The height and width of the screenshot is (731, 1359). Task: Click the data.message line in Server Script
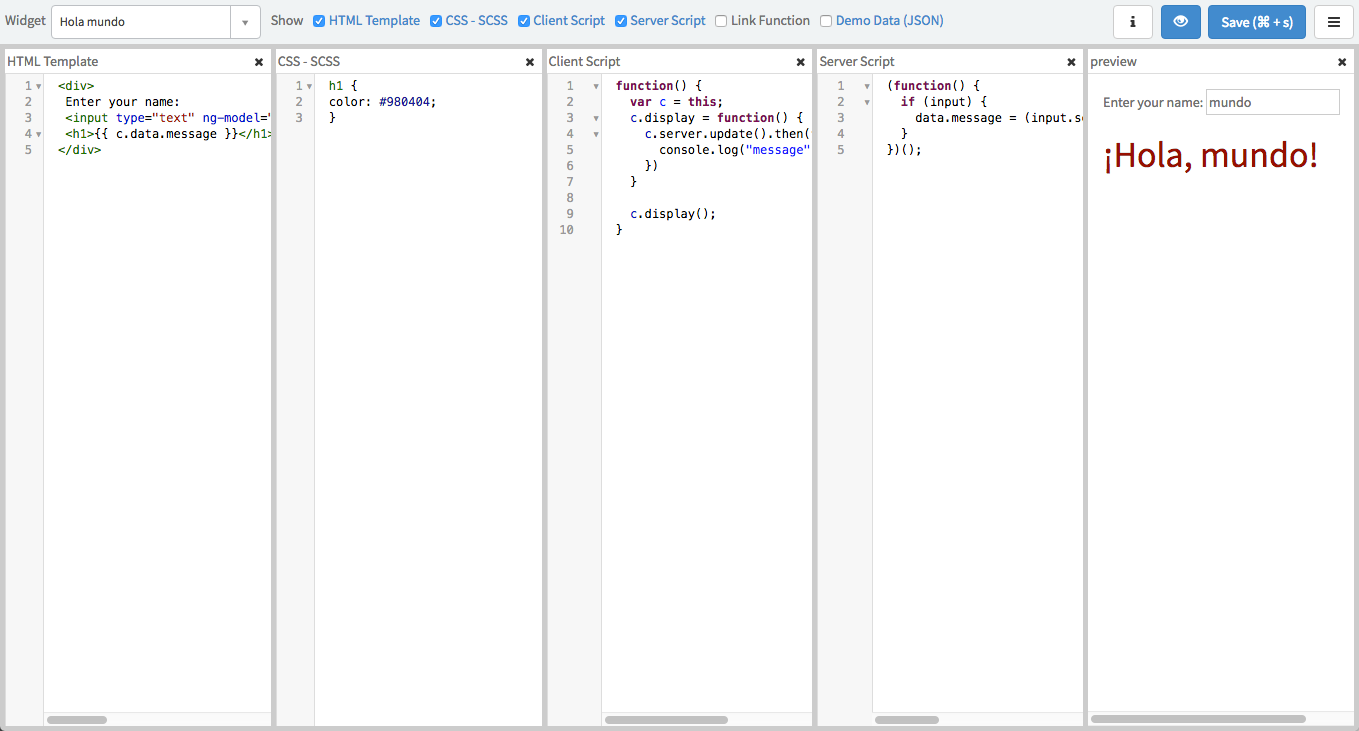pos(998,118)
